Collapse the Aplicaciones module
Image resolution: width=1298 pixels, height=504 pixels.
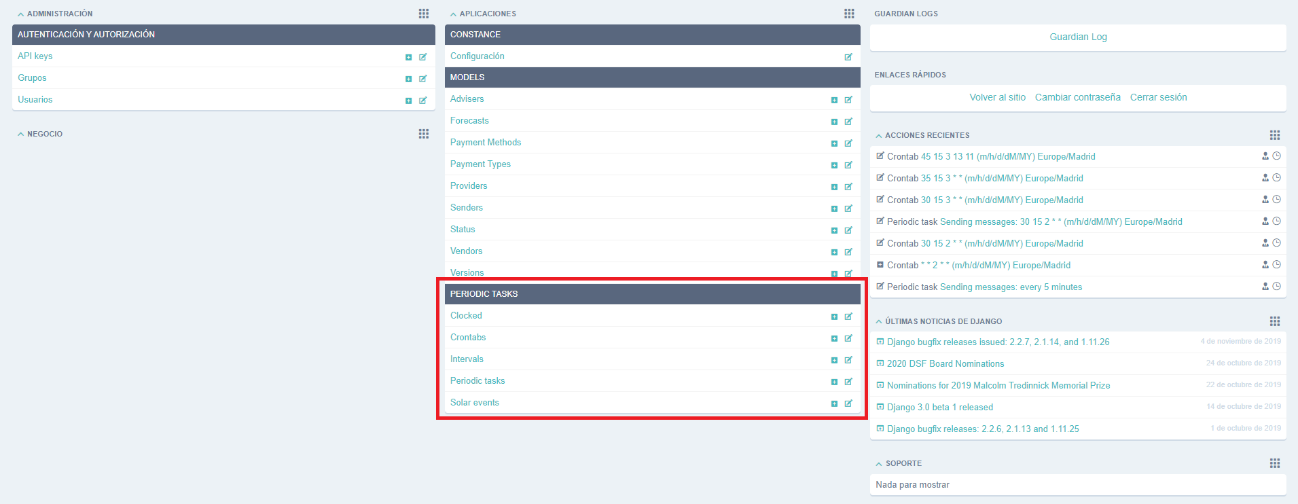coord(453,14)
